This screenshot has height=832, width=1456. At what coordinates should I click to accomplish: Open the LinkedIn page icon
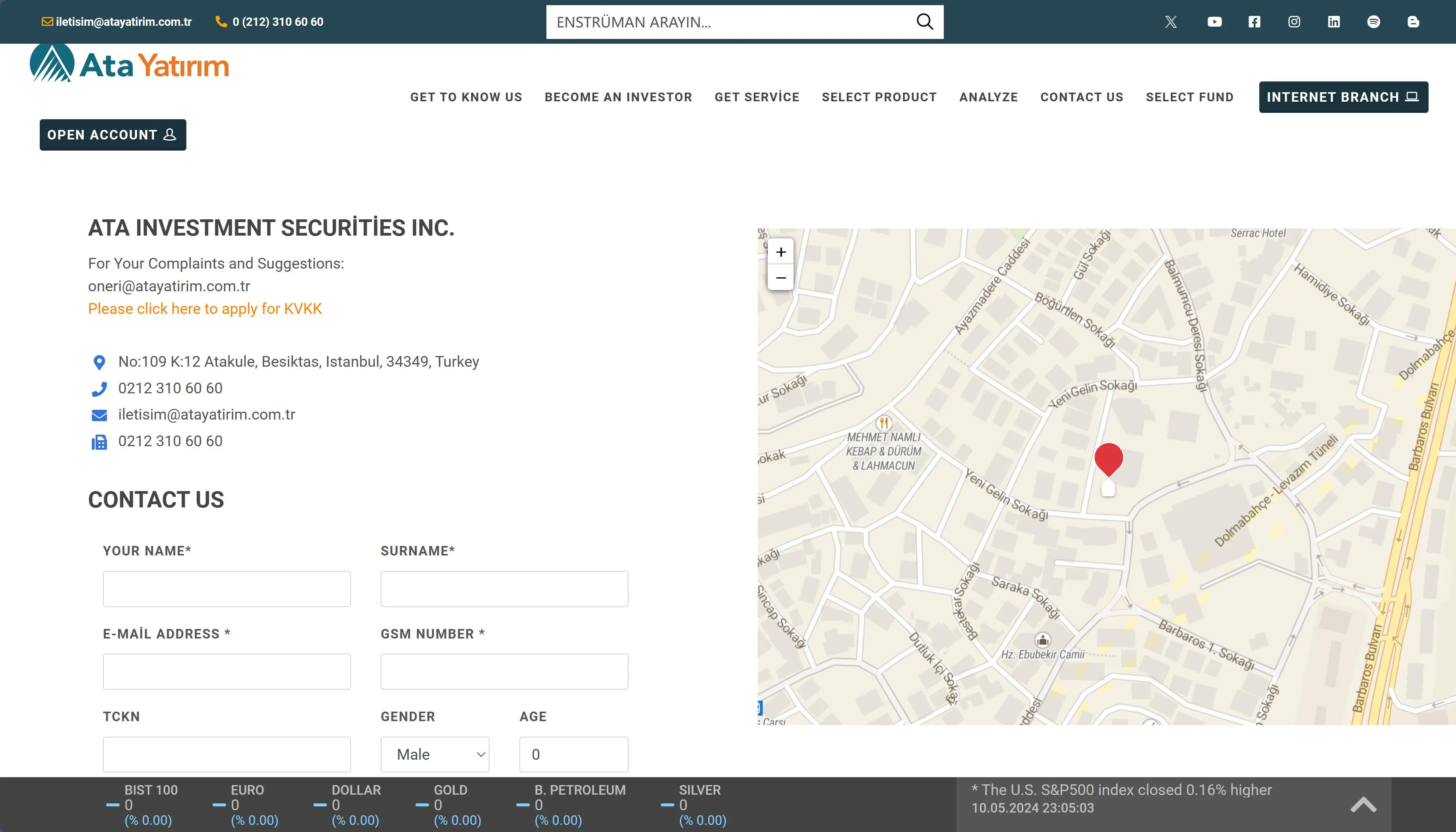pyautogui.click(x=1334, y=22)
